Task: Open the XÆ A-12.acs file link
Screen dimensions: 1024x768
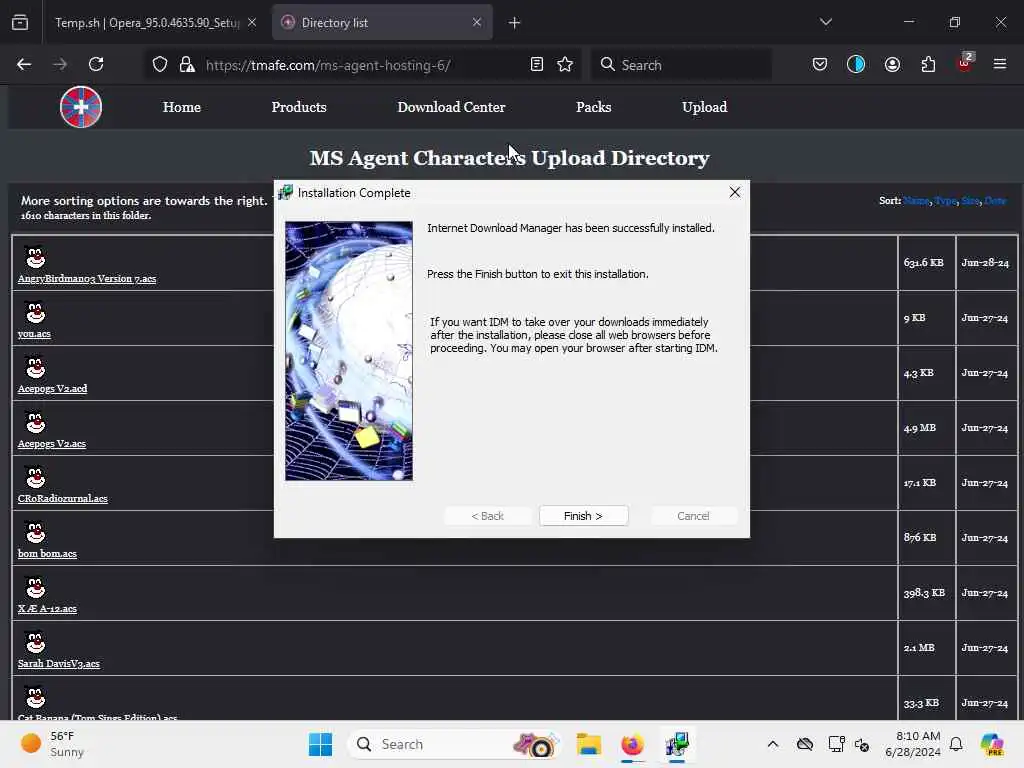Action: pos(47,609)
